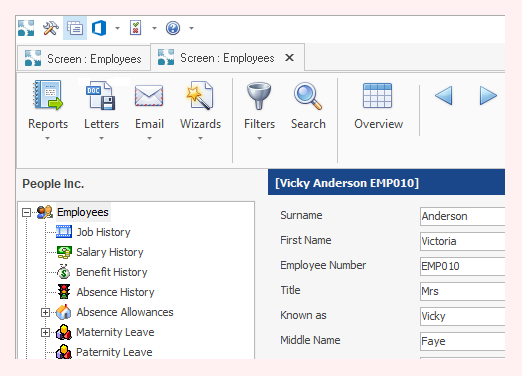Collapse the Employees tree node
Viewport: 522px width, 376px height.
[26, 212]
